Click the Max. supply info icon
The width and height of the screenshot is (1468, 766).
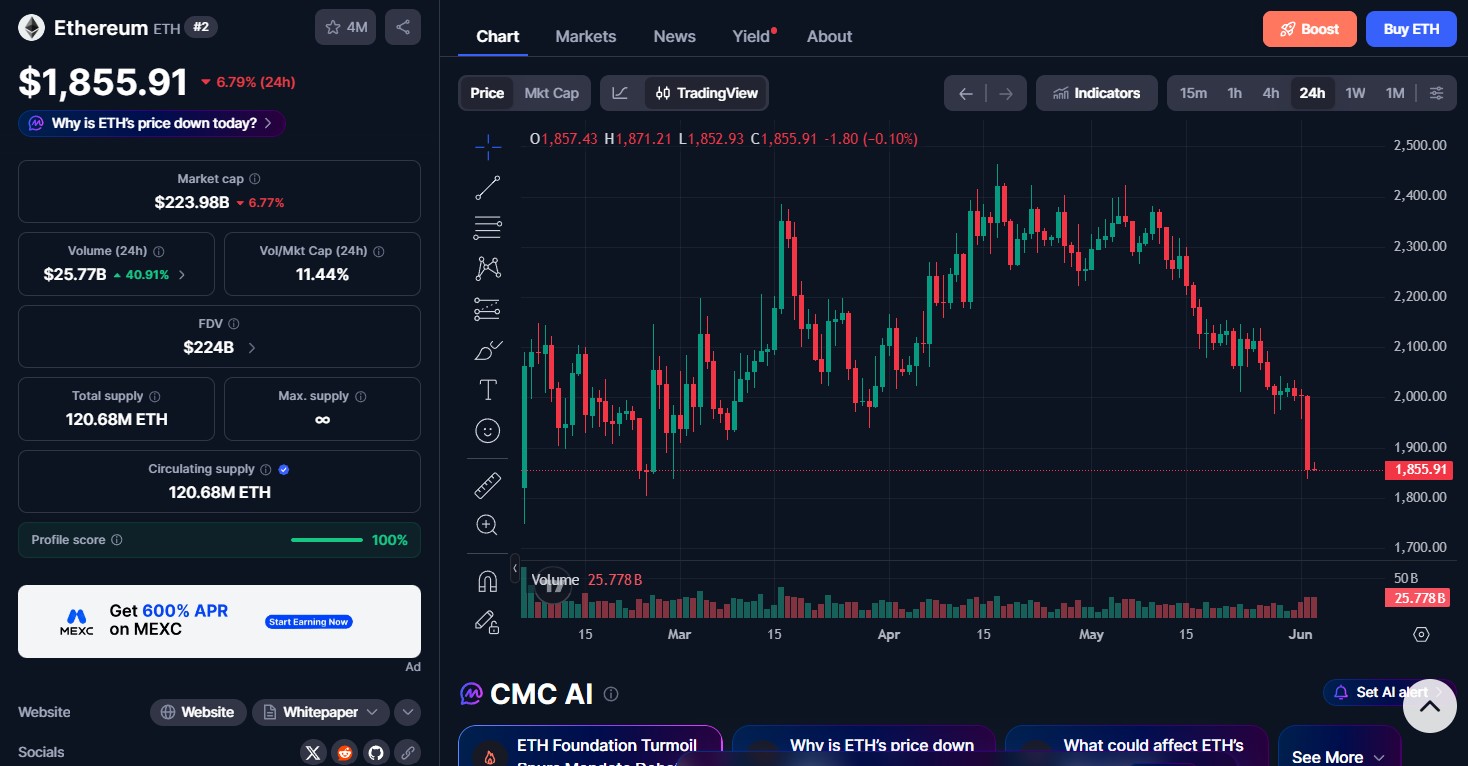(360, 397)
